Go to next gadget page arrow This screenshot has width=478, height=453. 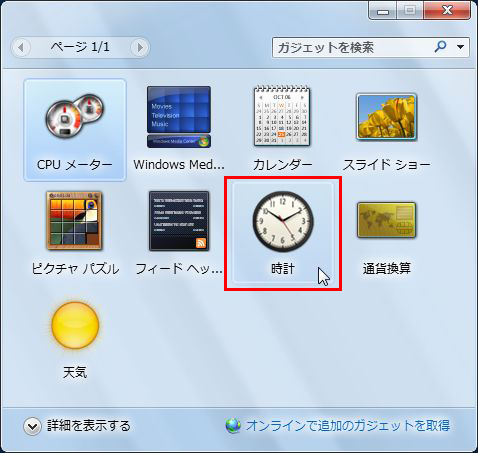click(140, 47)
